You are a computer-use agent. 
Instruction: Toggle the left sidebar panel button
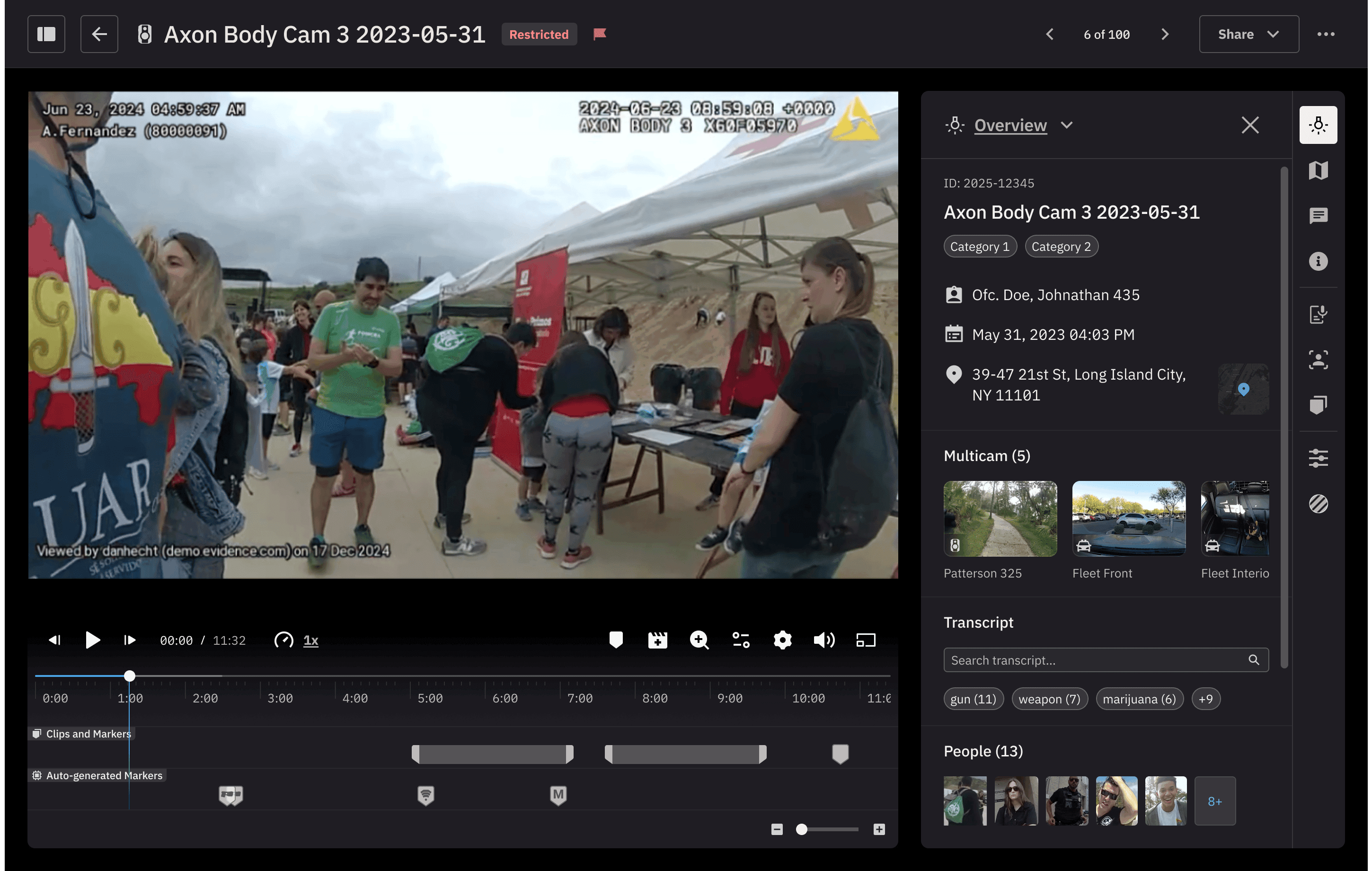tap(46, 34)
